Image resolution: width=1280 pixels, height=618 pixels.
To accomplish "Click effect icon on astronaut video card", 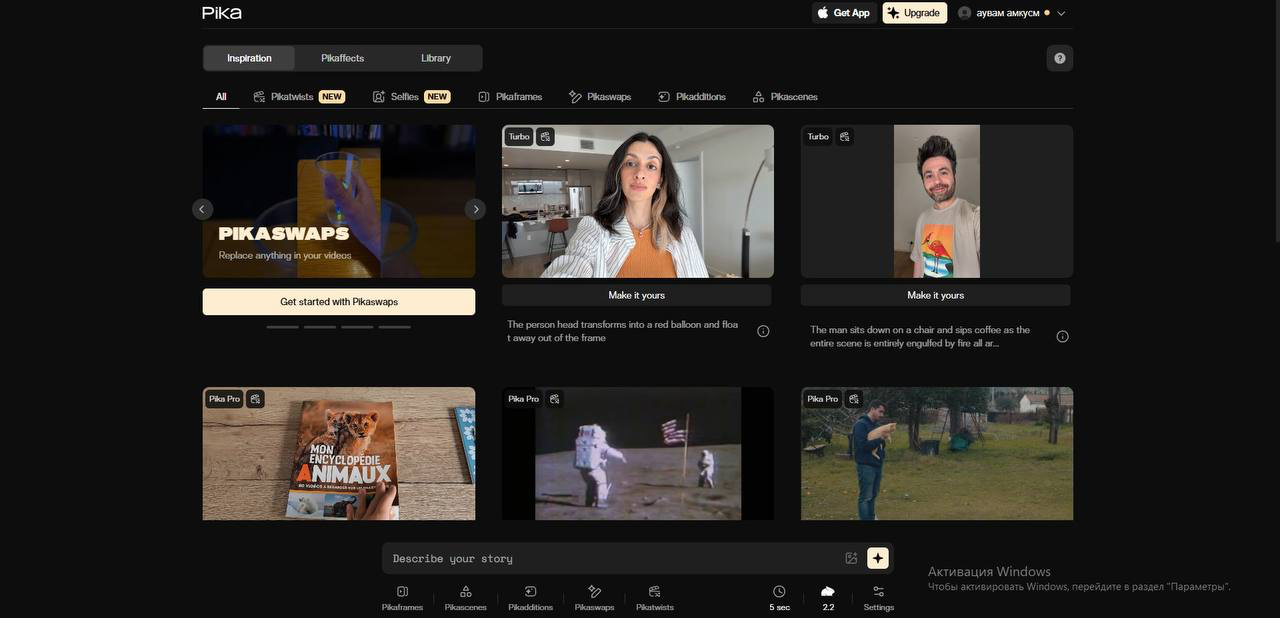I will [554, 399].
